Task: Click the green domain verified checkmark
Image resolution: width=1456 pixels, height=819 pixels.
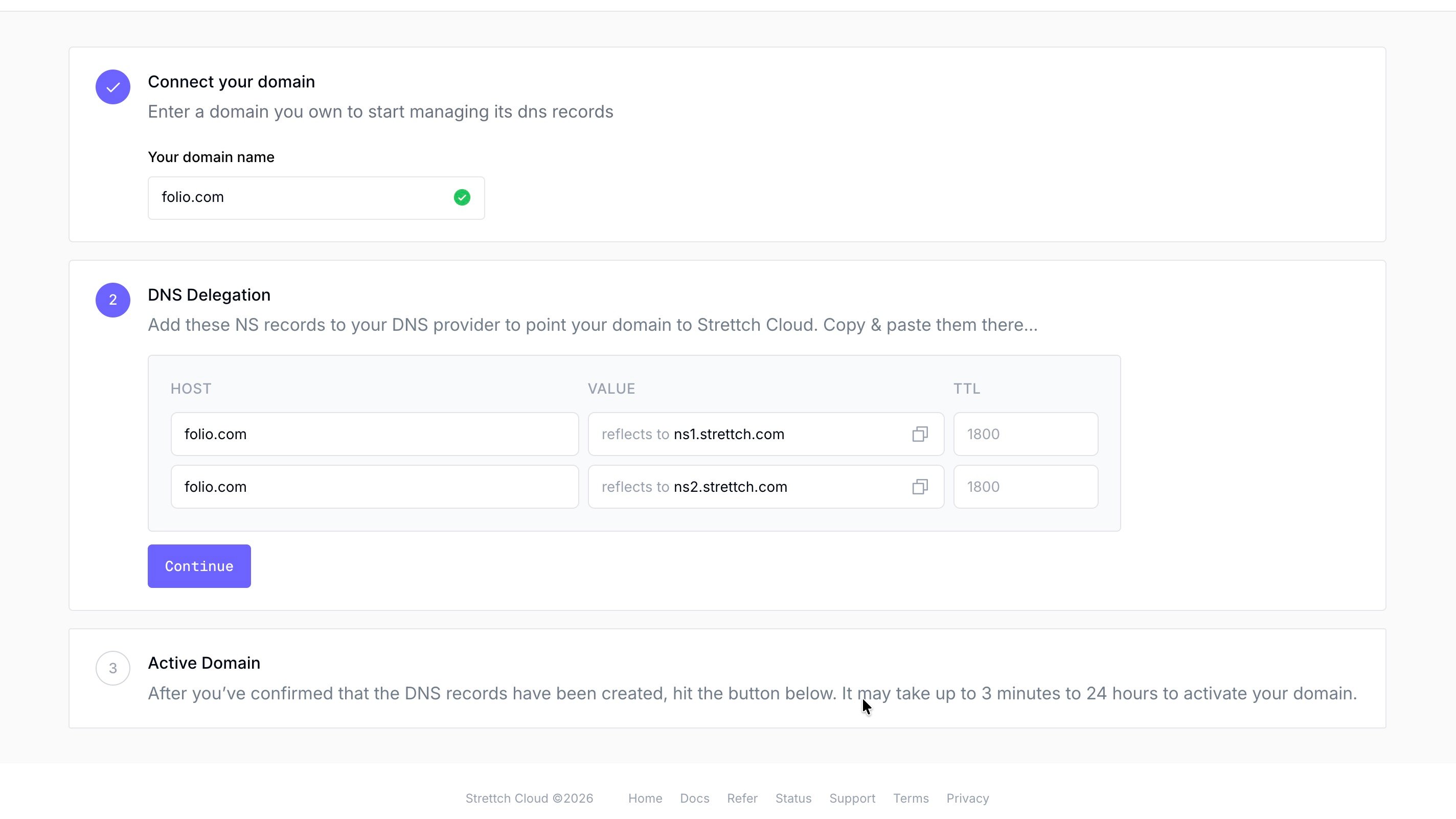Action: coord(462,197)
